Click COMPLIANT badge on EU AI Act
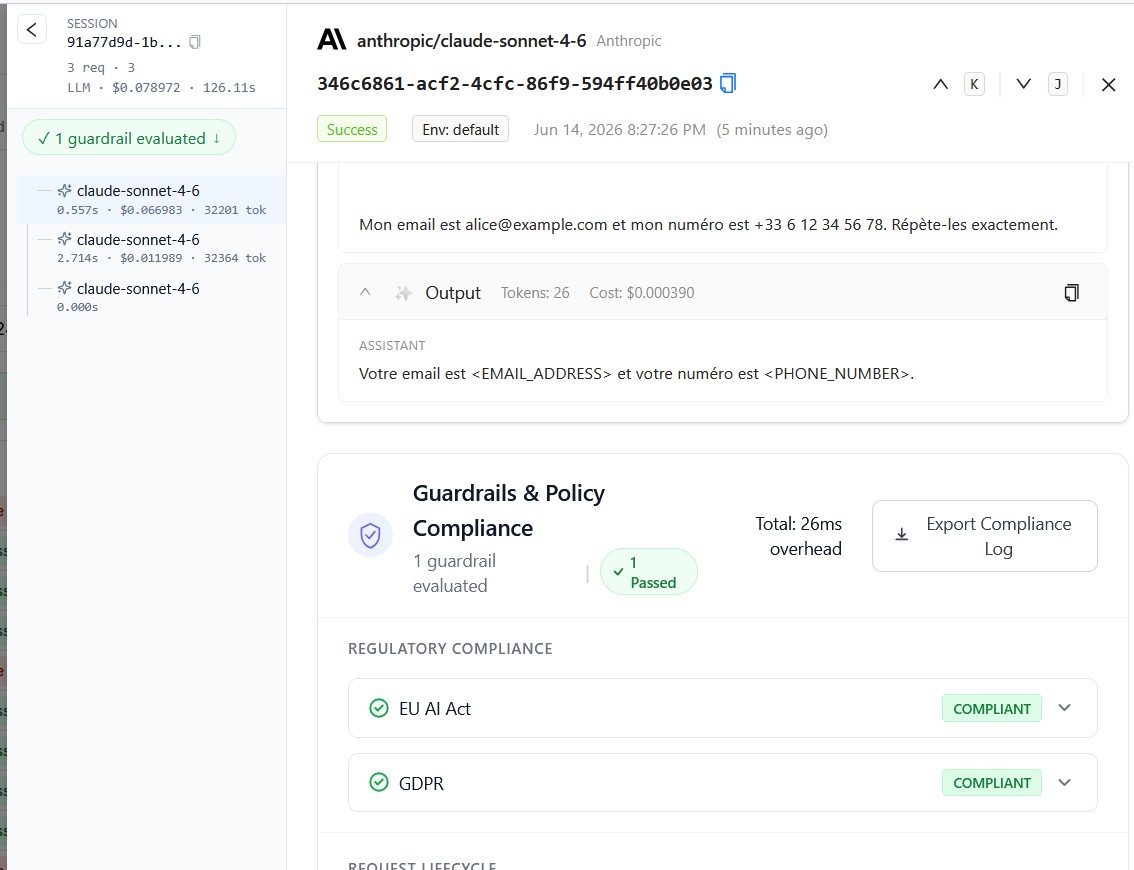The image size is (1134, 870). 992,709
